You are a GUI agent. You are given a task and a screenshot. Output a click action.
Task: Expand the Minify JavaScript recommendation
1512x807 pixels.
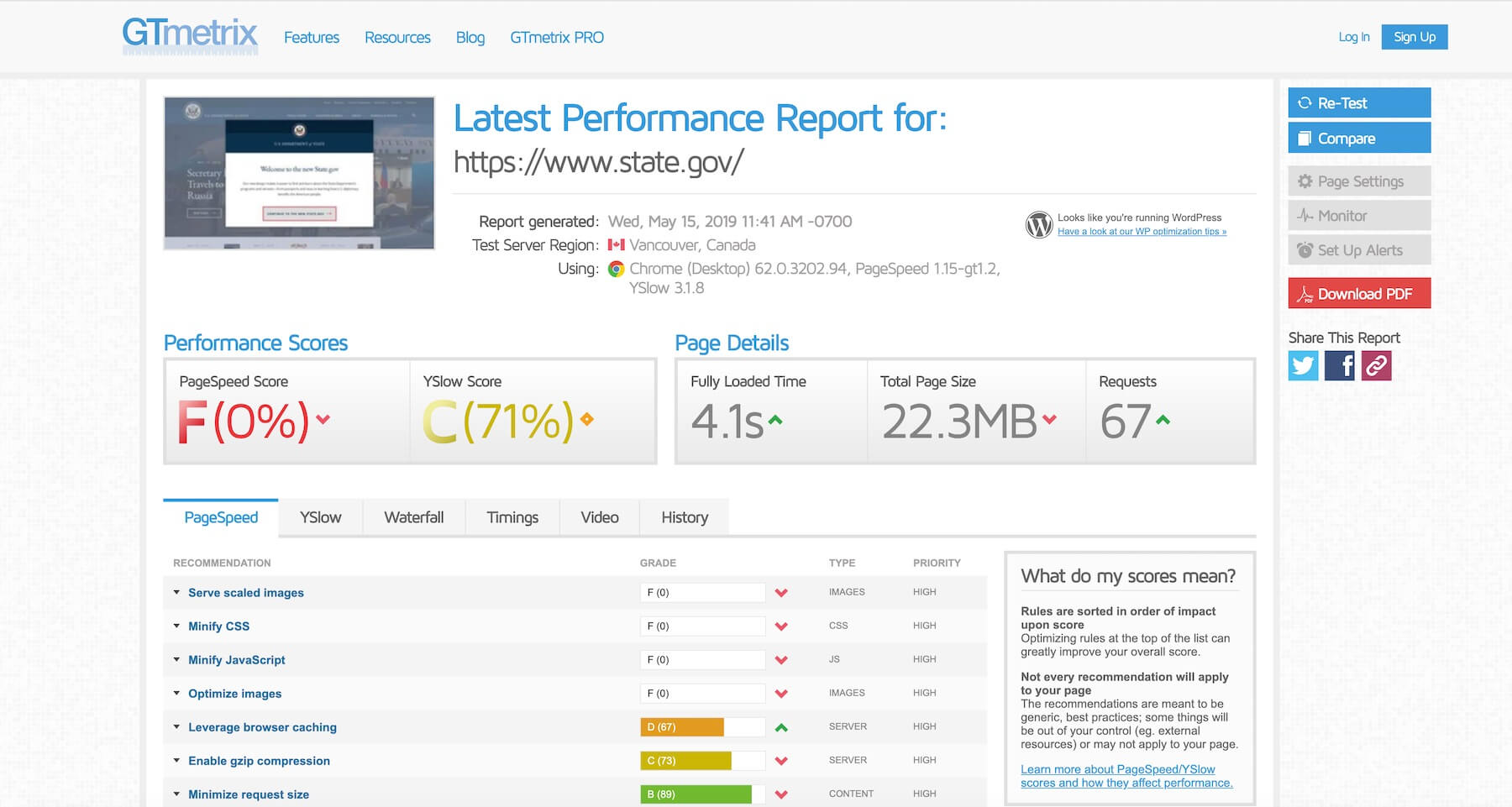point(236,660)
